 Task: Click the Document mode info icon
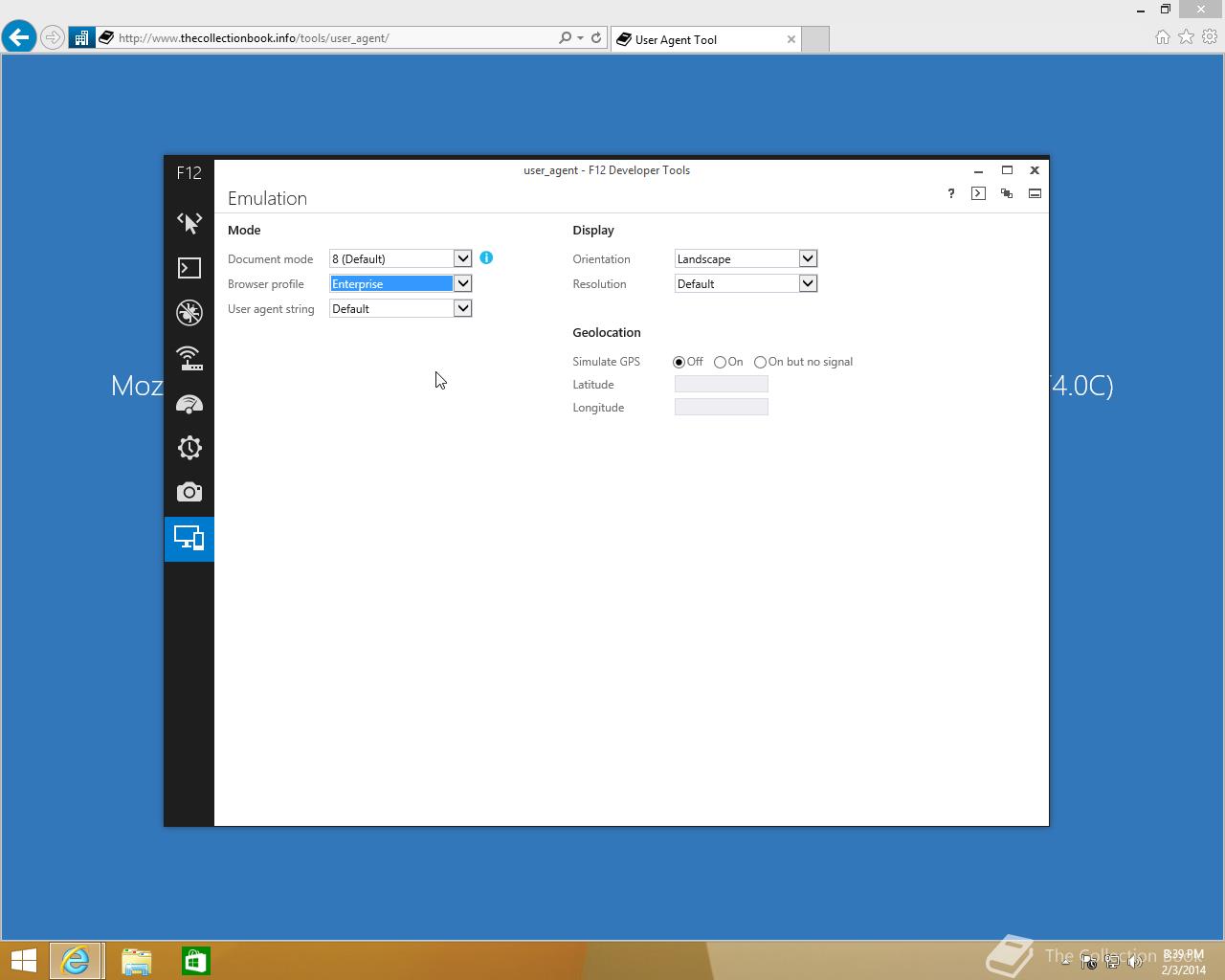[486, 257]
